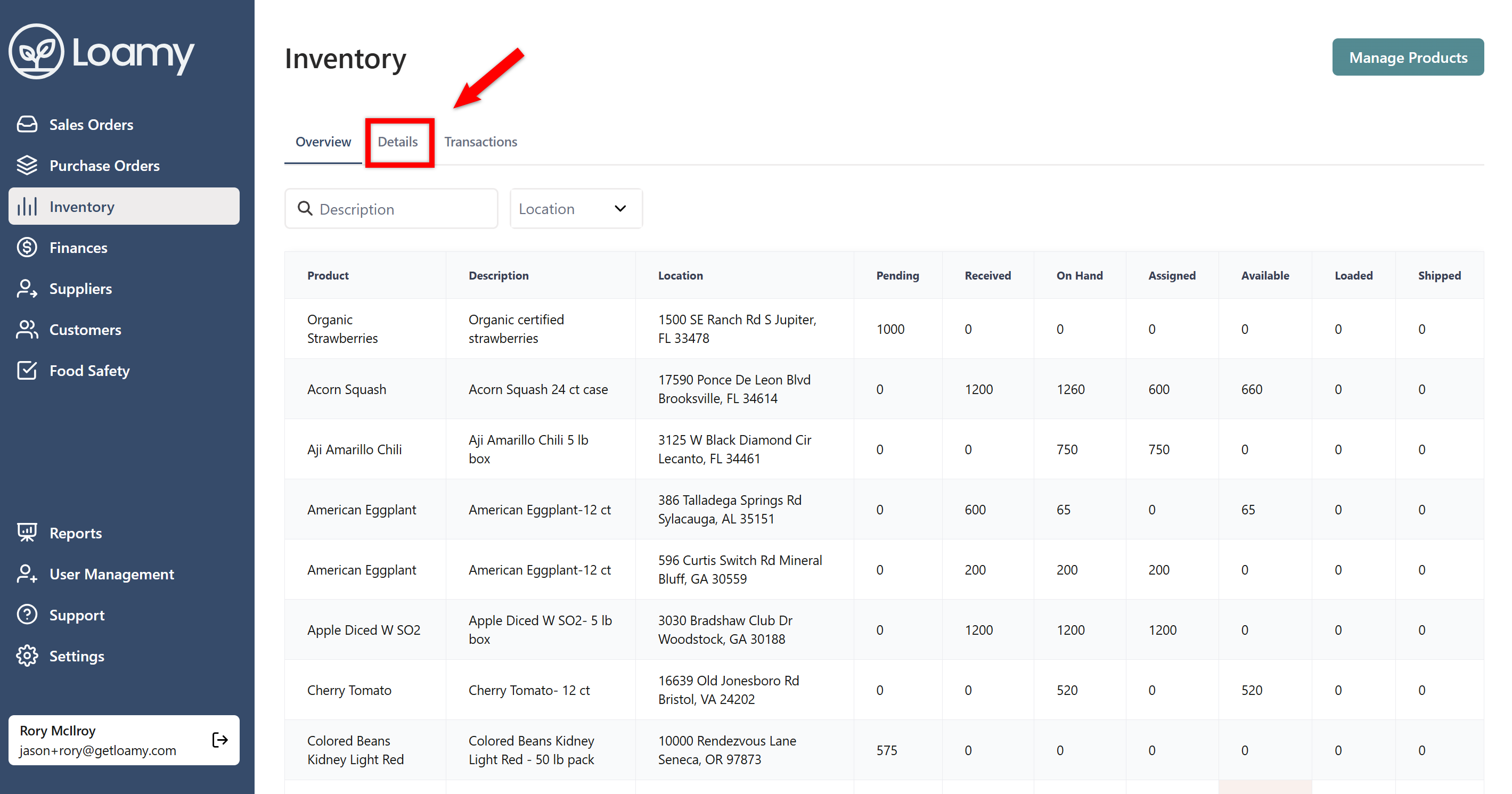Viewport: 1512px width, 794px height.
Task: Switch to the Details tab
Action: (x=397, y=142)
